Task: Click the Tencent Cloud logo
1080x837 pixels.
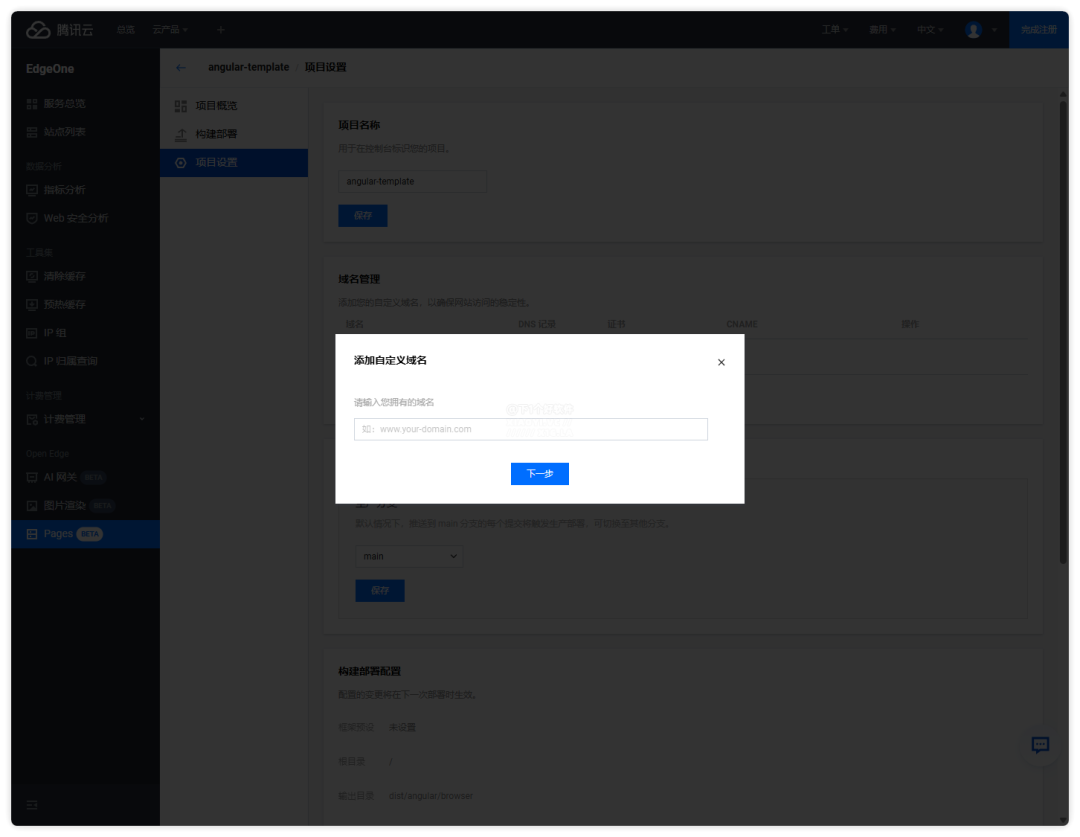Action: click(59, 30)
